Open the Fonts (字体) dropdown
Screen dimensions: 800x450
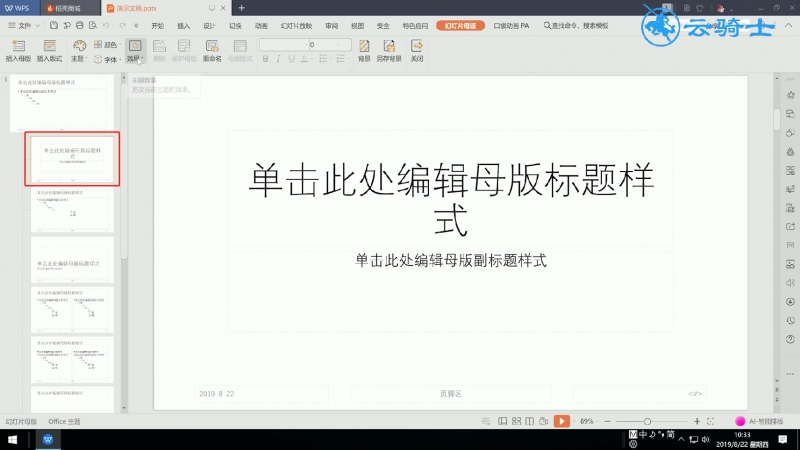point(107,59)
